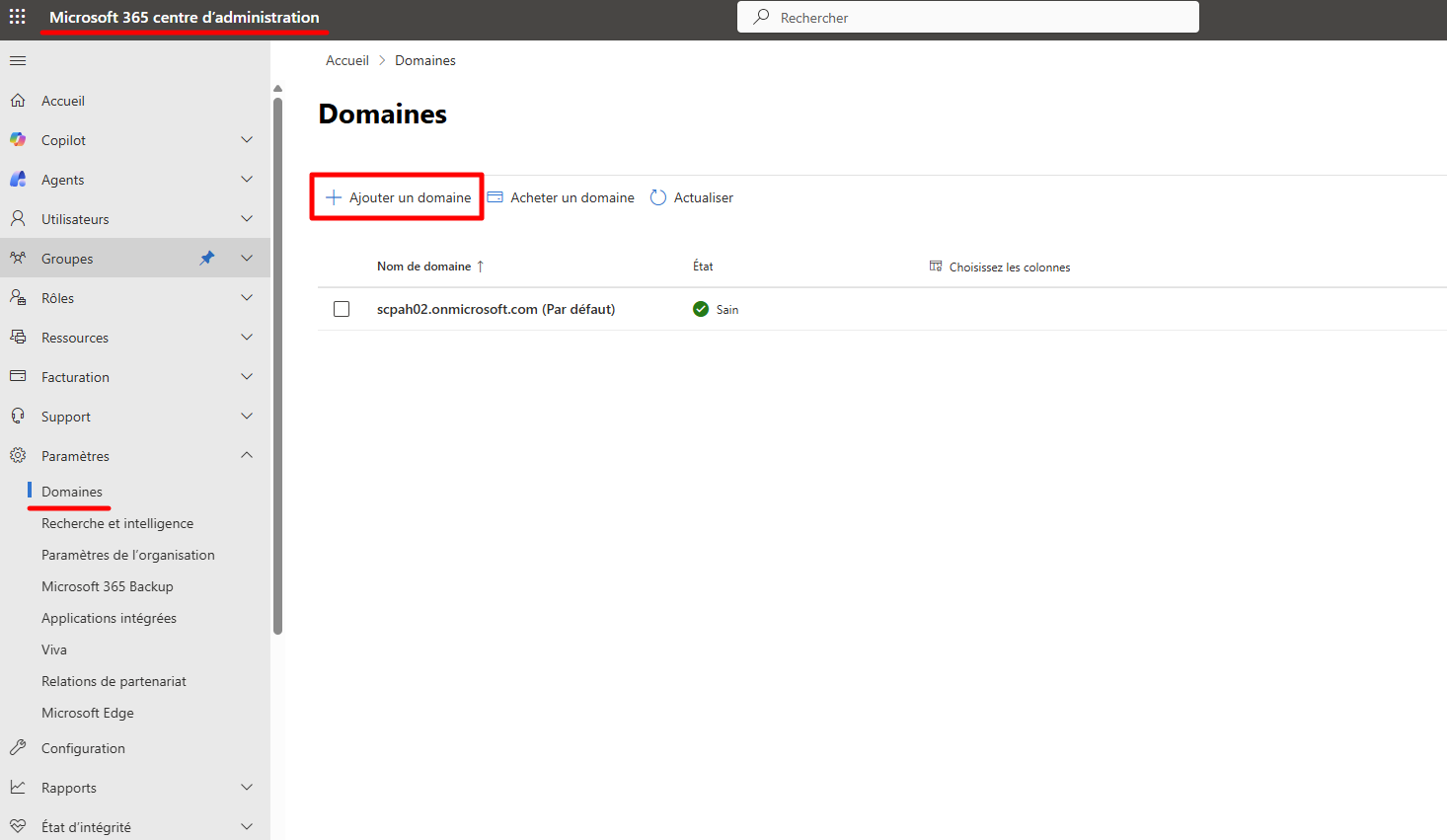This screenshot has height=840, width=1447.
Task: Click the sidebar vertical scrollbar
Action: pos(277,365)
